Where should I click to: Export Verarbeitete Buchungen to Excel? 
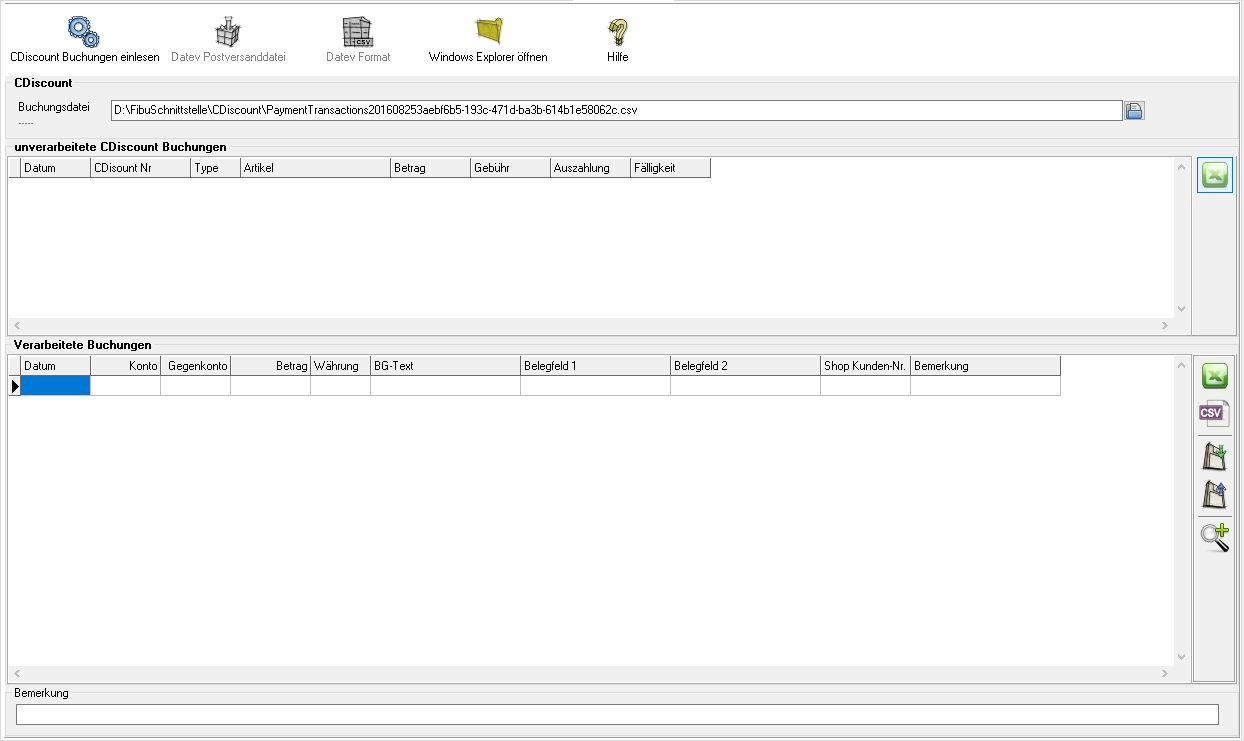[1215, 377]
